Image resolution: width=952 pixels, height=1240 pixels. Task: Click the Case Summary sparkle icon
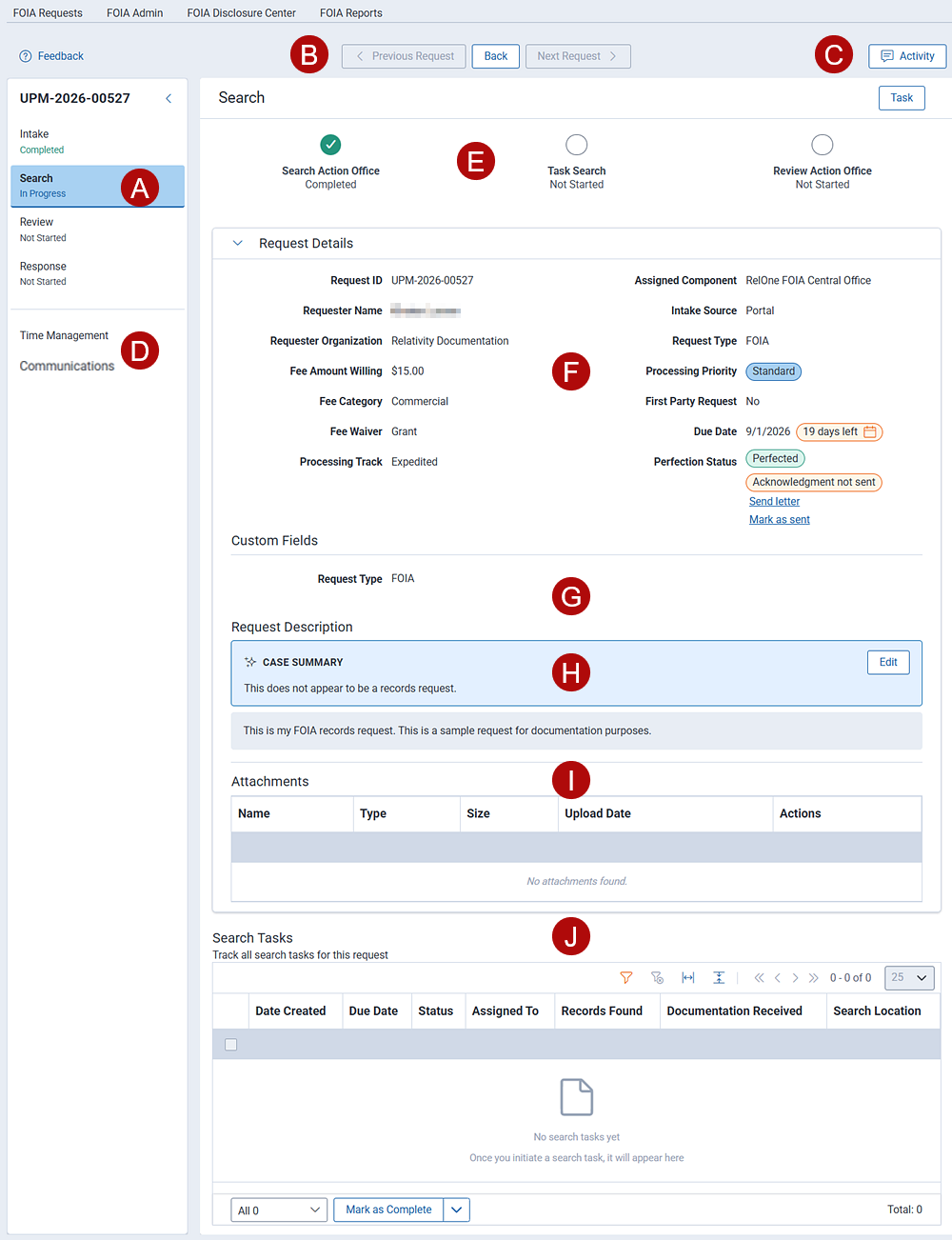point(250,662)
